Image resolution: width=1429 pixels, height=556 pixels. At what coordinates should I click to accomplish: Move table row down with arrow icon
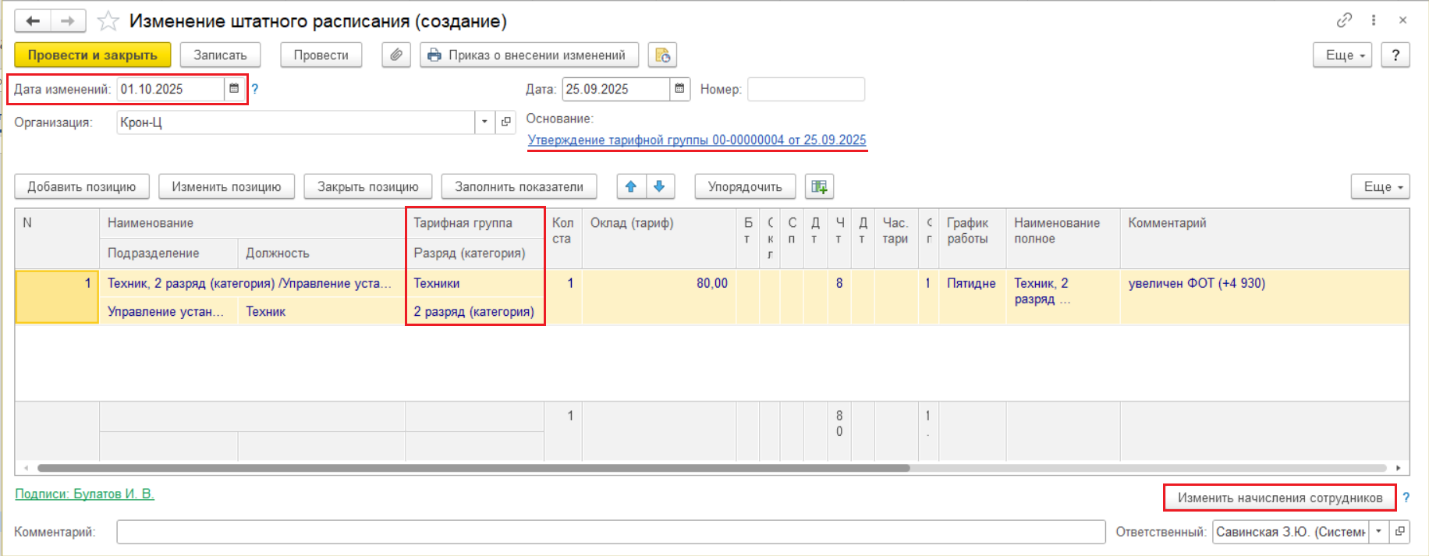[x=659, y=186]
